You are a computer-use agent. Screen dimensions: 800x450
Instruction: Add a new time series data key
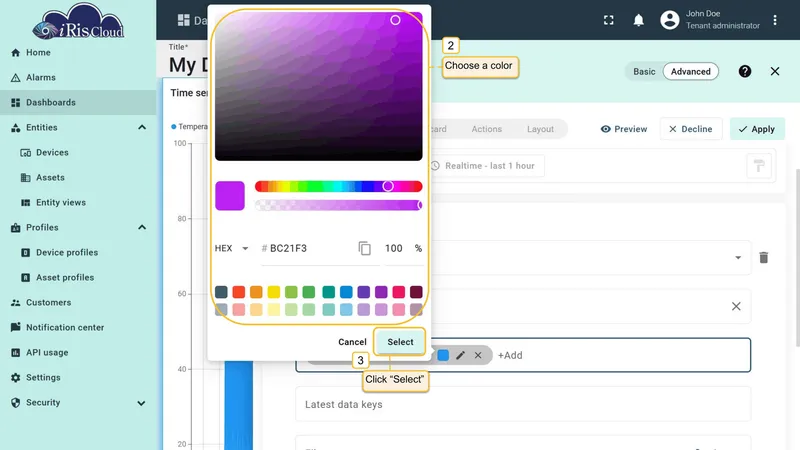point(510,355)
